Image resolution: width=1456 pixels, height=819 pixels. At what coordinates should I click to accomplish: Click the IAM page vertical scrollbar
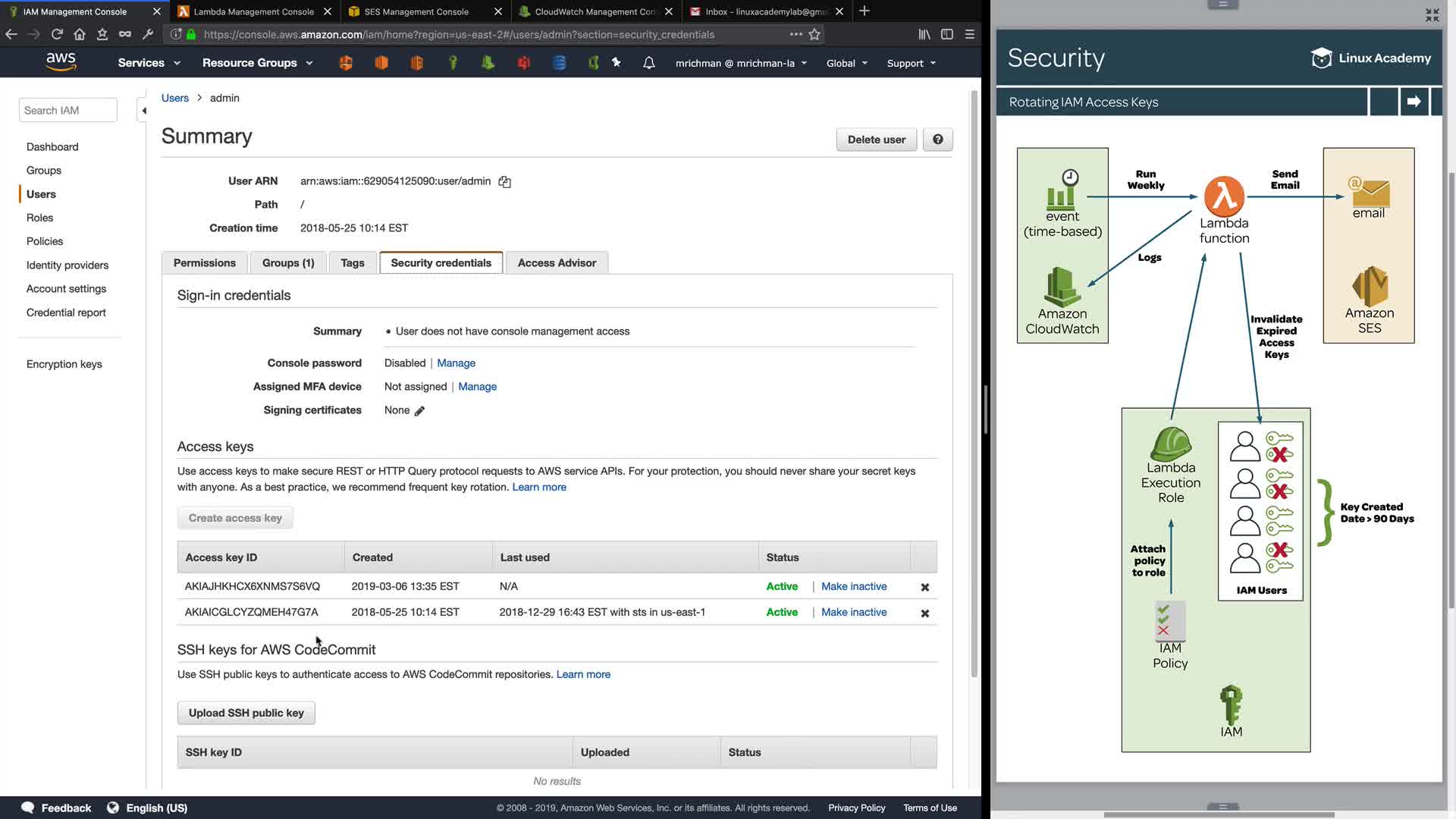coord(974,379)
